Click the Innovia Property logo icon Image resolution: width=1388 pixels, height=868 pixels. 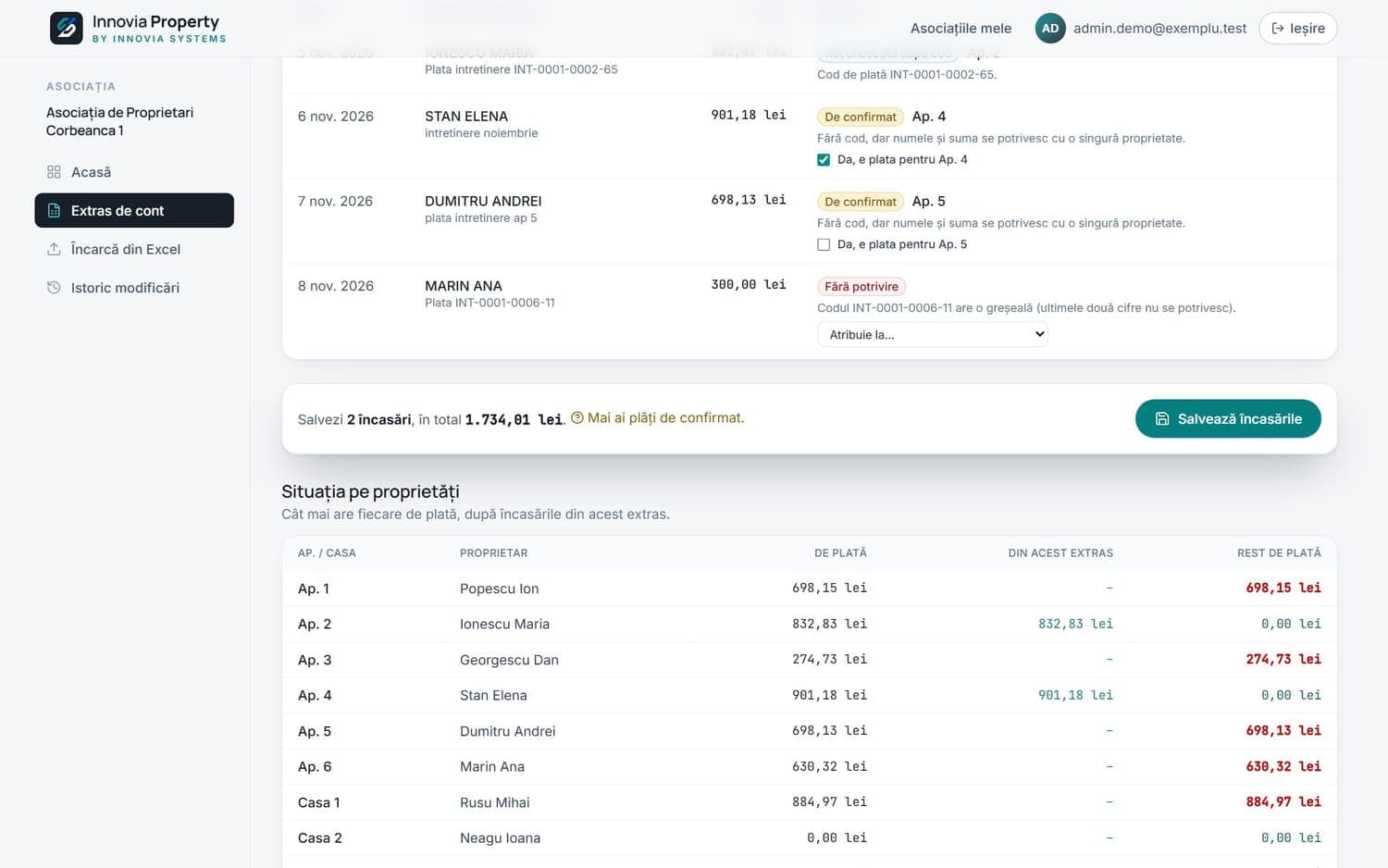67,29
